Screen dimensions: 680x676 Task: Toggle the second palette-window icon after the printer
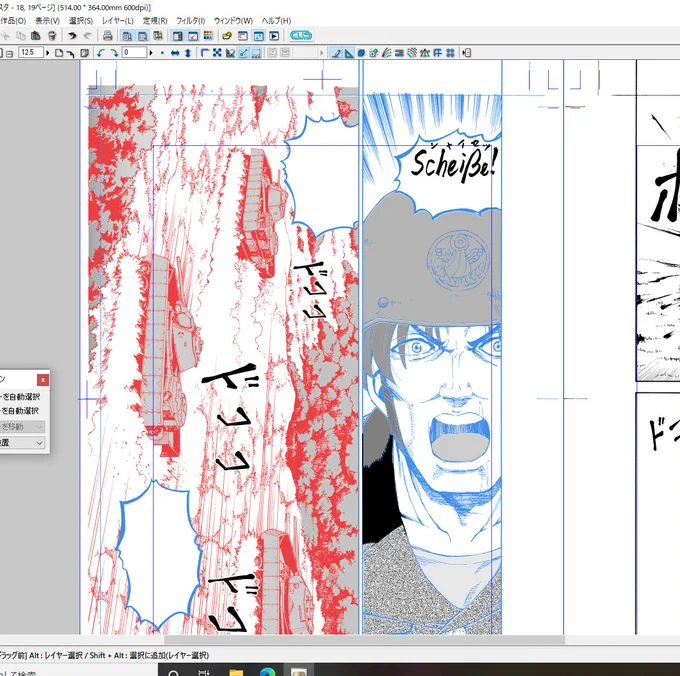pos(142,36)
